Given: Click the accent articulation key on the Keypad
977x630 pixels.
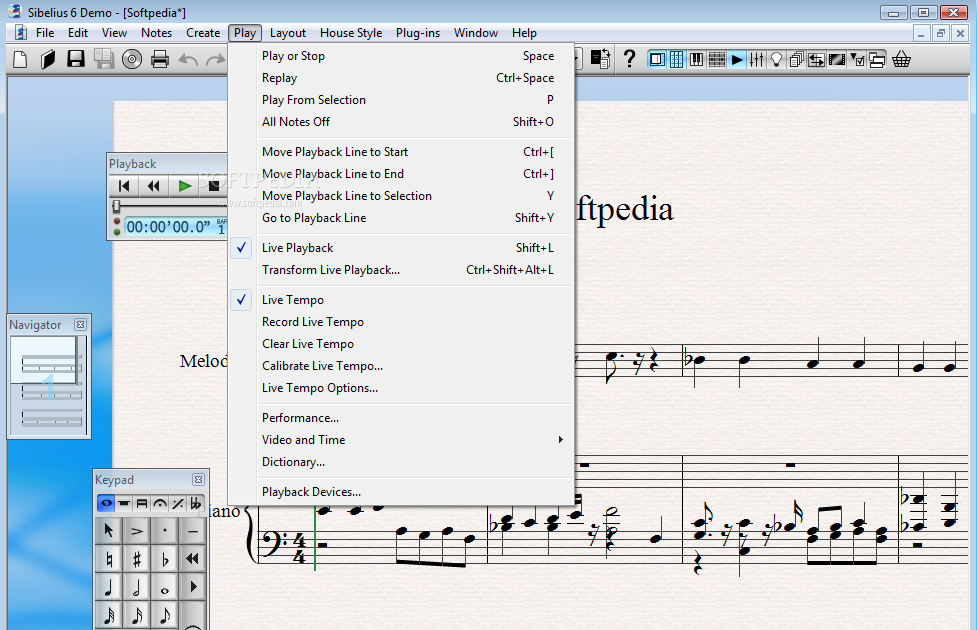Looking at the screenshot, I should [x=137, y=531].
